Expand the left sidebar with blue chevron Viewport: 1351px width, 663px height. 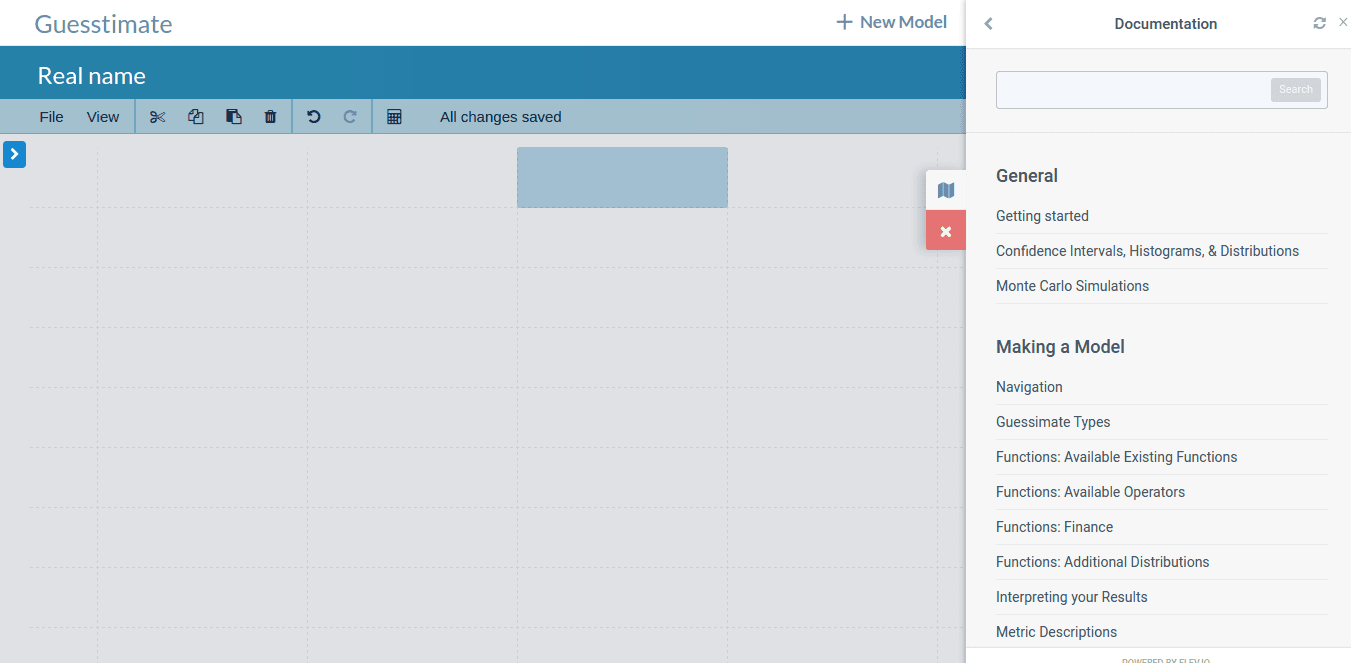click(x=14, y=154)
